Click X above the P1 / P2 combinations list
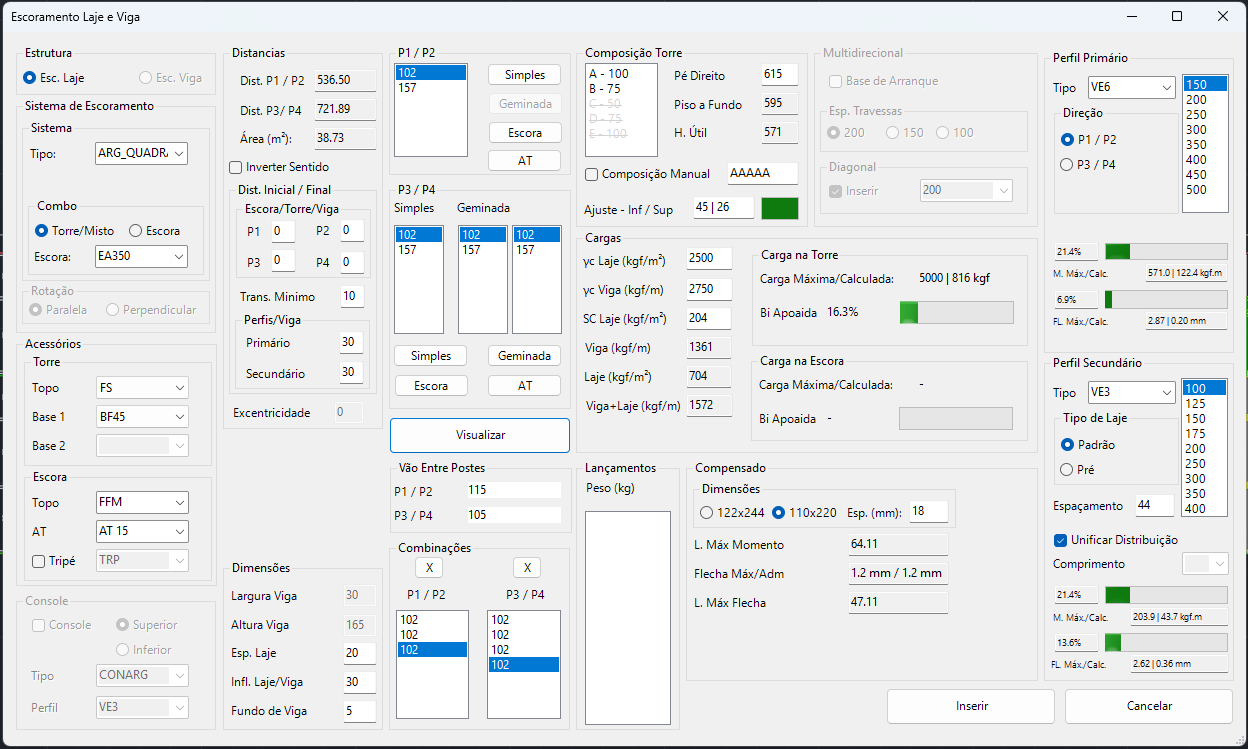Image resolution: width=1248 pixels, height=749 pixels. pyautogui.click(x=429, y=568)
